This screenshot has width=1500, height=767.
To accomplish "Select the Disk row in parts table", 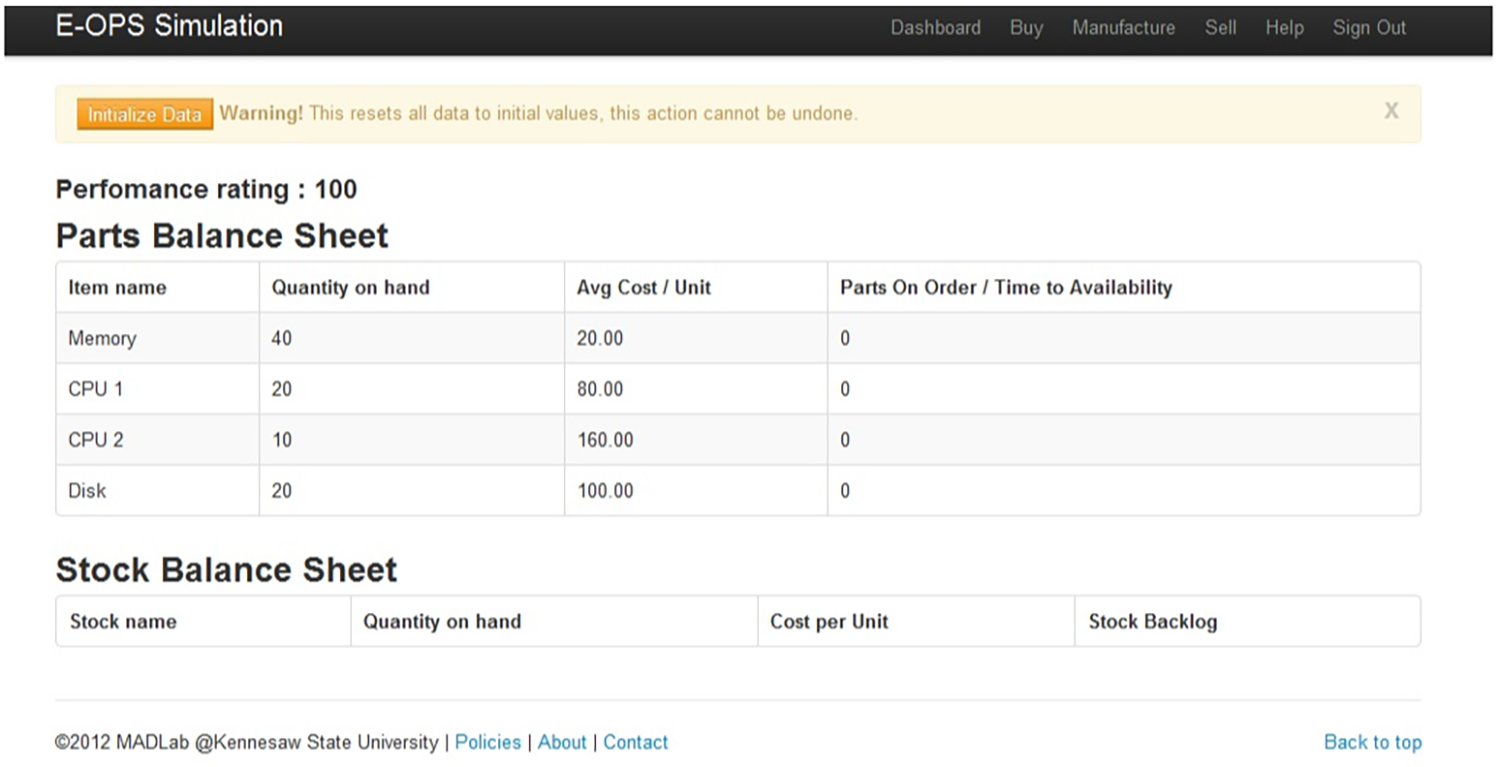I will tap(87, 491).
